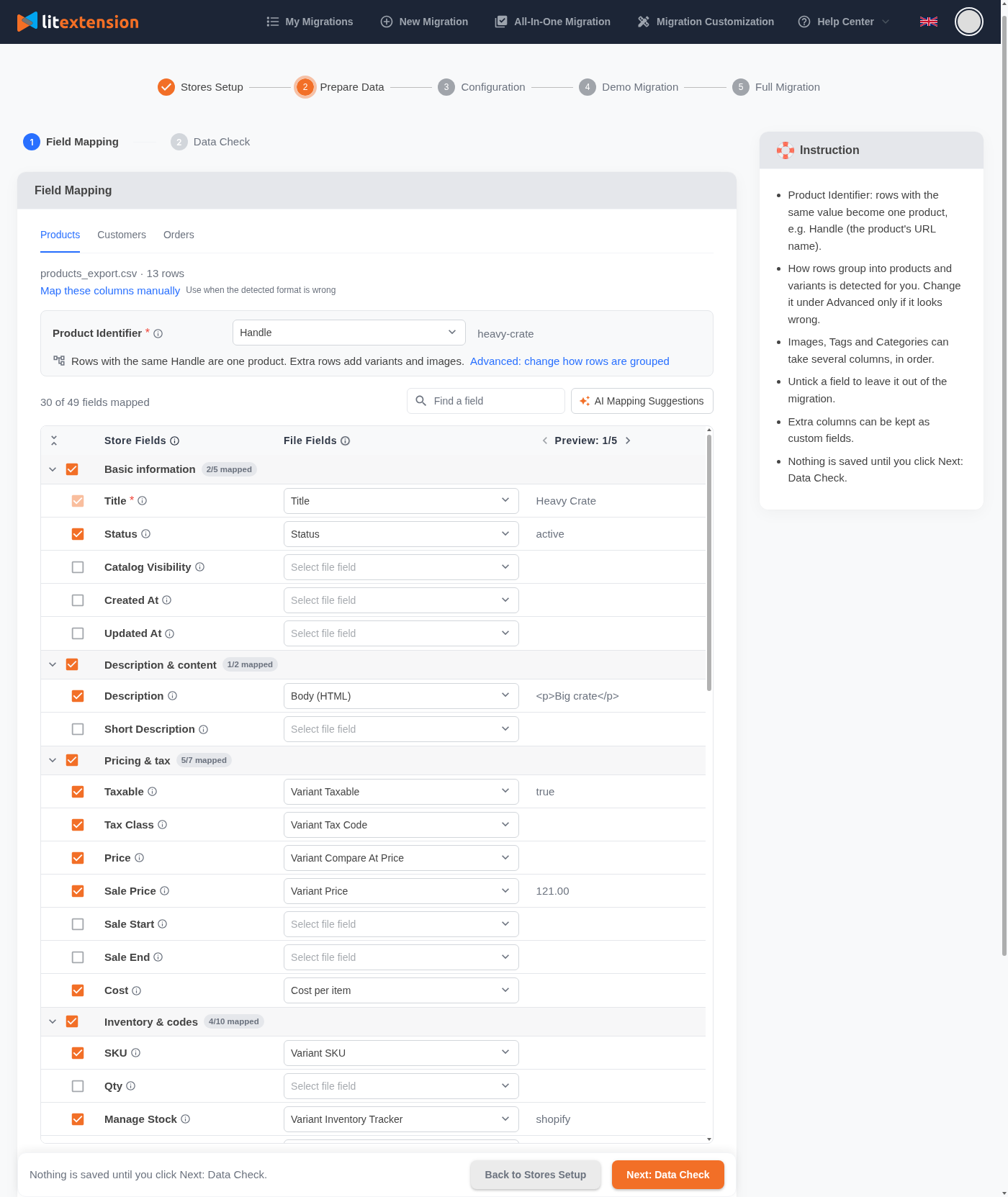
Task: Collapse all groups icon in table header
Action: point(54,441)
